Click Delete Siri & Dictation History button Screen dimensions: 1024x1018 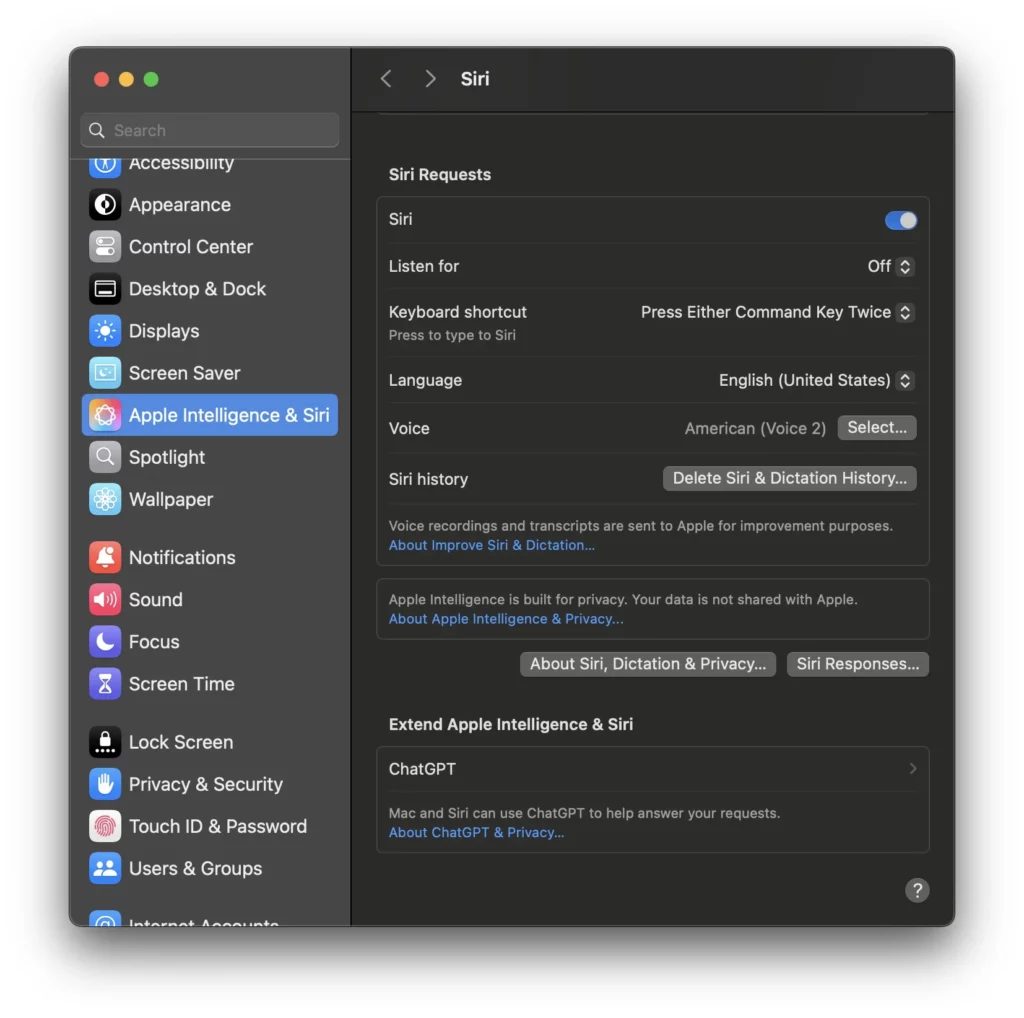coord(789,479)
